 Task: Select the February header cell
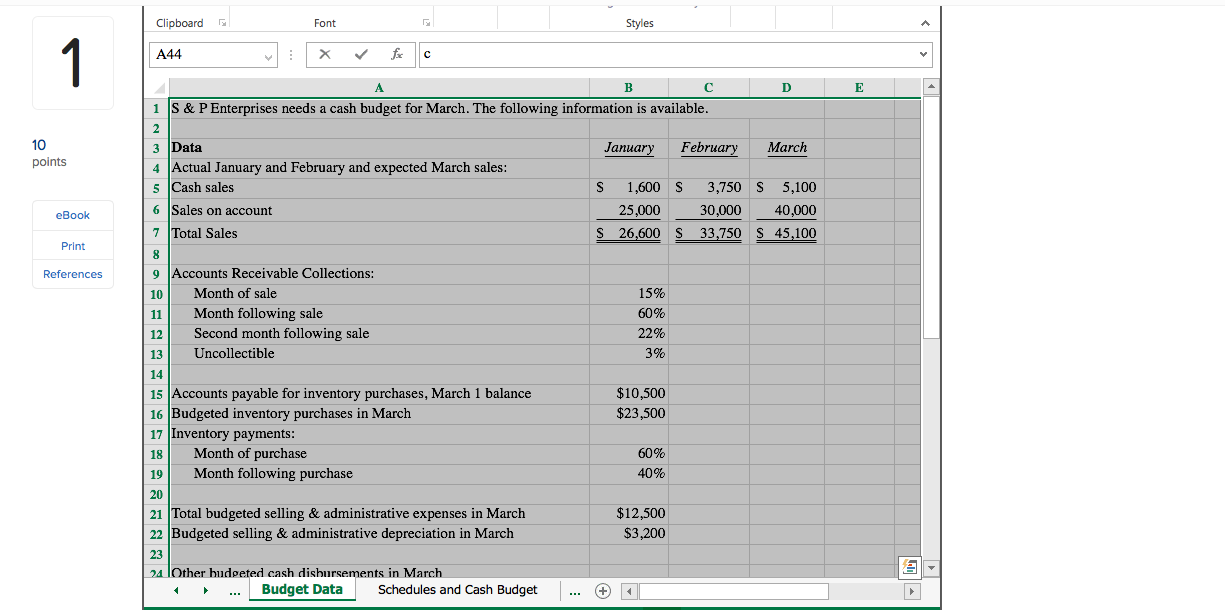point(708,147)
